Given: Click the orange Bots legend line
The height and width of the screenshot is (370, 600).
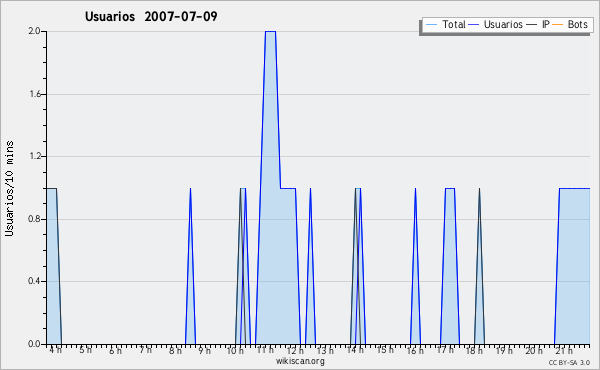Looking at the screenshot, I should 558,25.
